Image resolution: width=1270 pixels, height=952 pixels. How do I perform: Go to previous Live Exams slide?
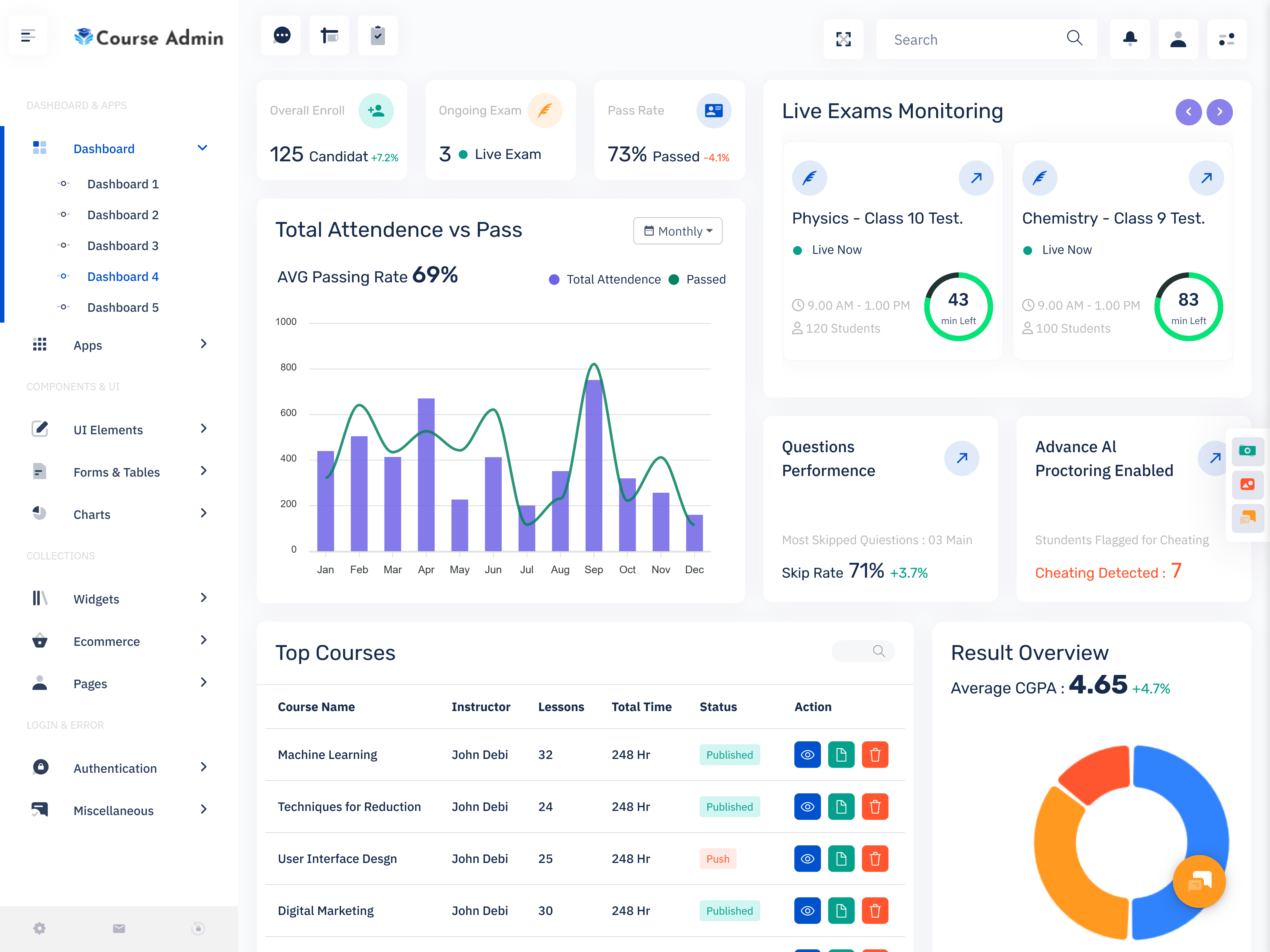[x=1189, y=112]
